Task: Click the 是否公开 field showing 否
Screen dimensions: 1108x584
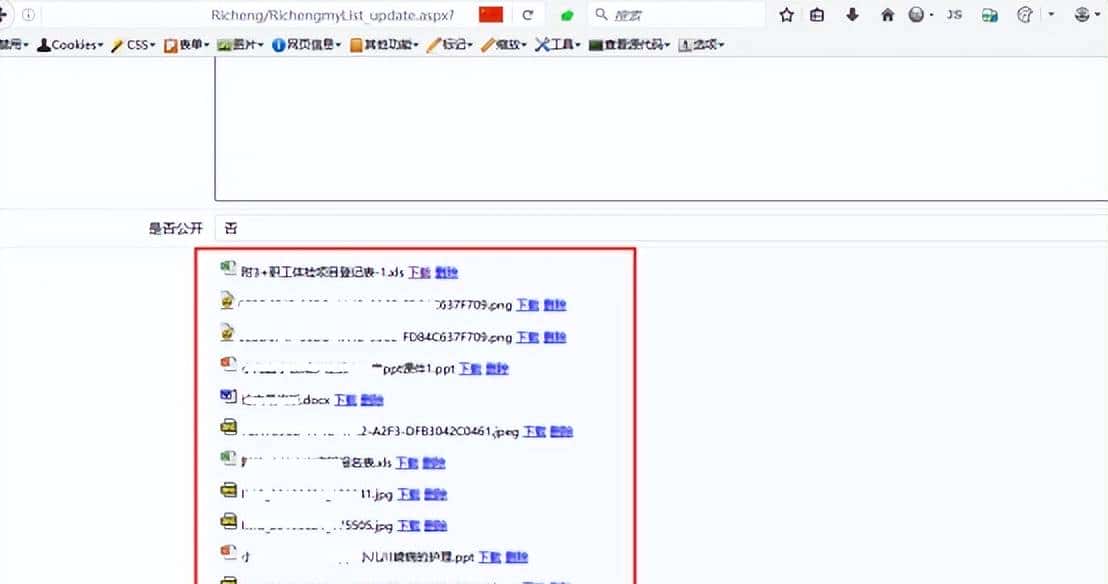Action: tap(661, 228)
